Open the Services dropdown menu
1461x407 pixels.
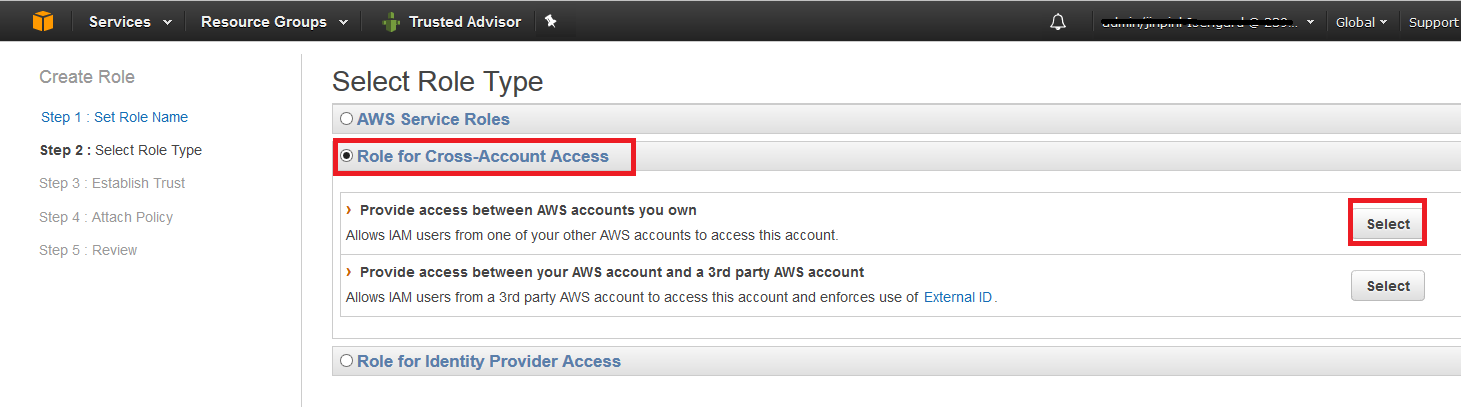click(130, 22)
